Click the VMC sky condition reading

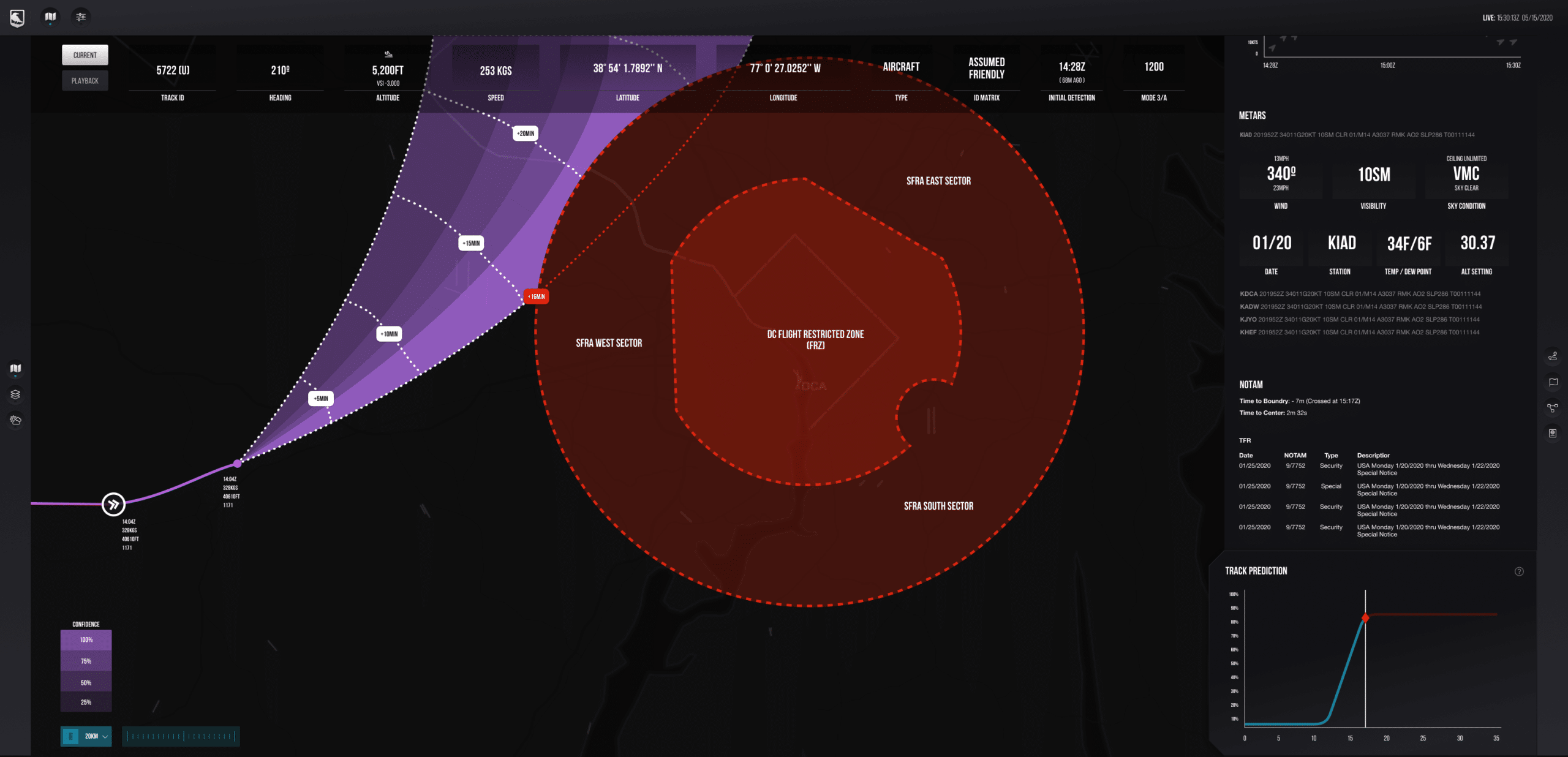click(x=1466, y=174)
